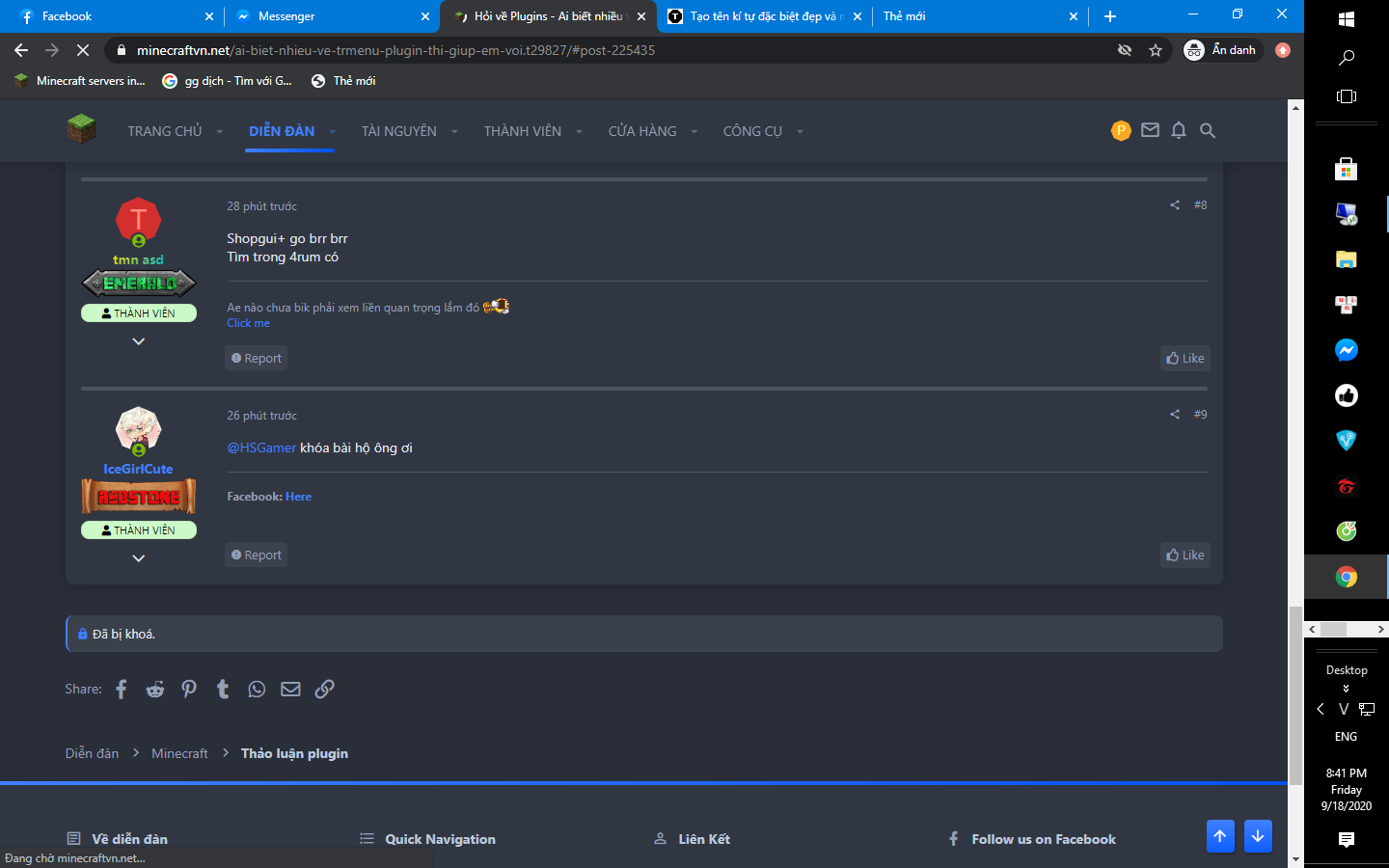Click share icon on post #8

(1175, 204)
